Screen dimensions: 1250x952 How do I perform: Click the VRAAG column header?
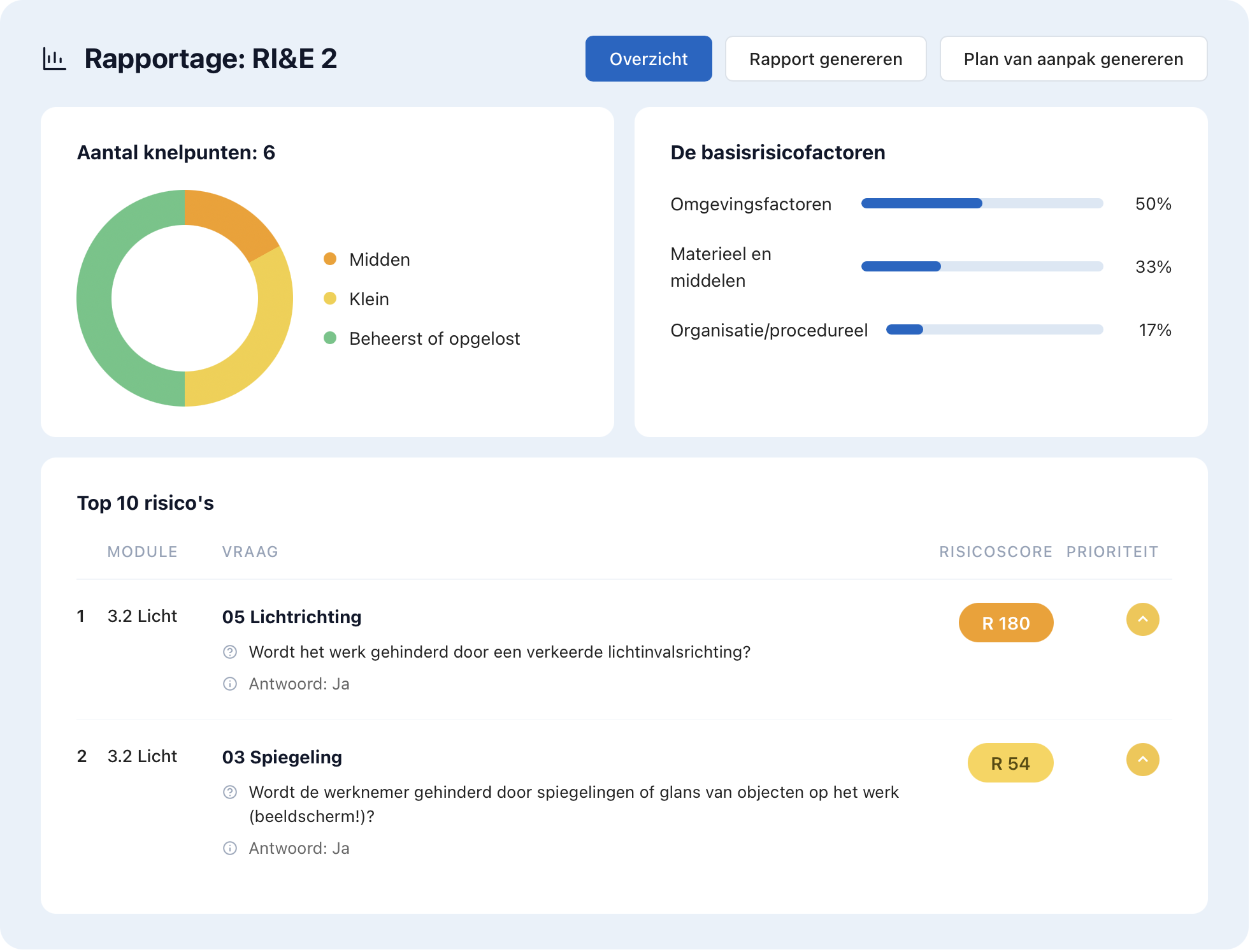(x=250, y=552)
